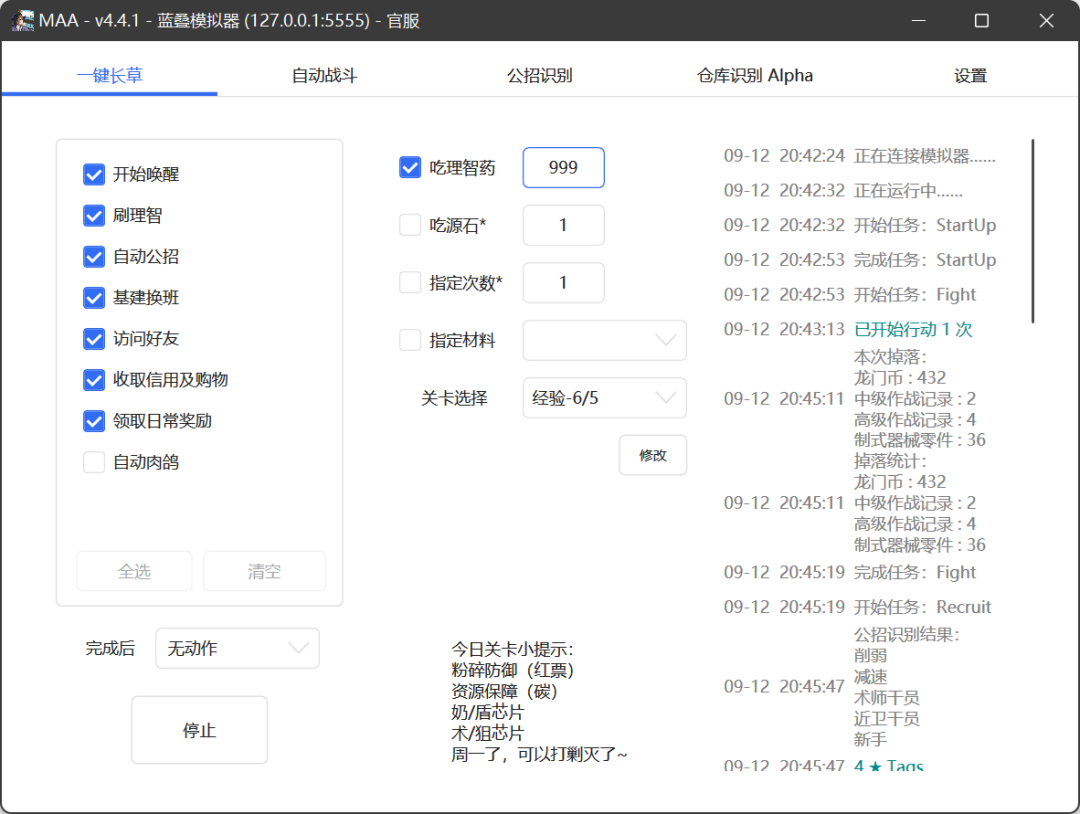Click the 正在运行中 log line

click(908, 191)
